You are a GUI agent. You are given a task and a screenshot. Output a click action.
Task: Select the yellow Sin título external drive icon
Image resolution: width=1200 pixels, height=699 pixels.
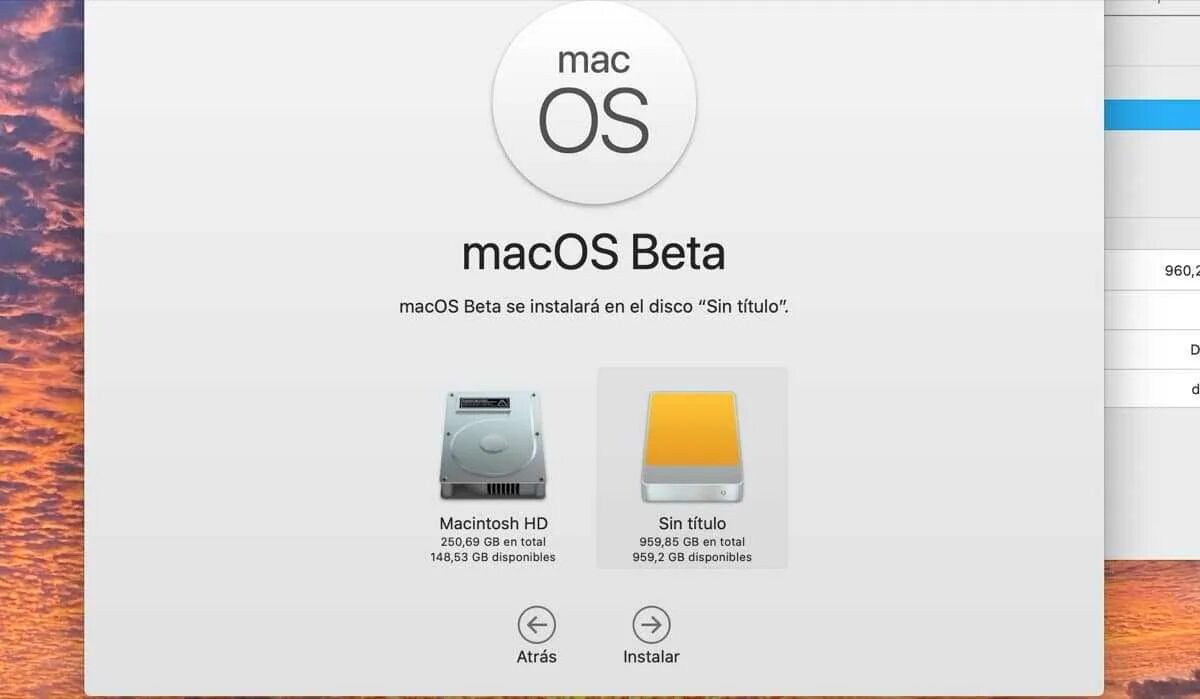point(691,446)
